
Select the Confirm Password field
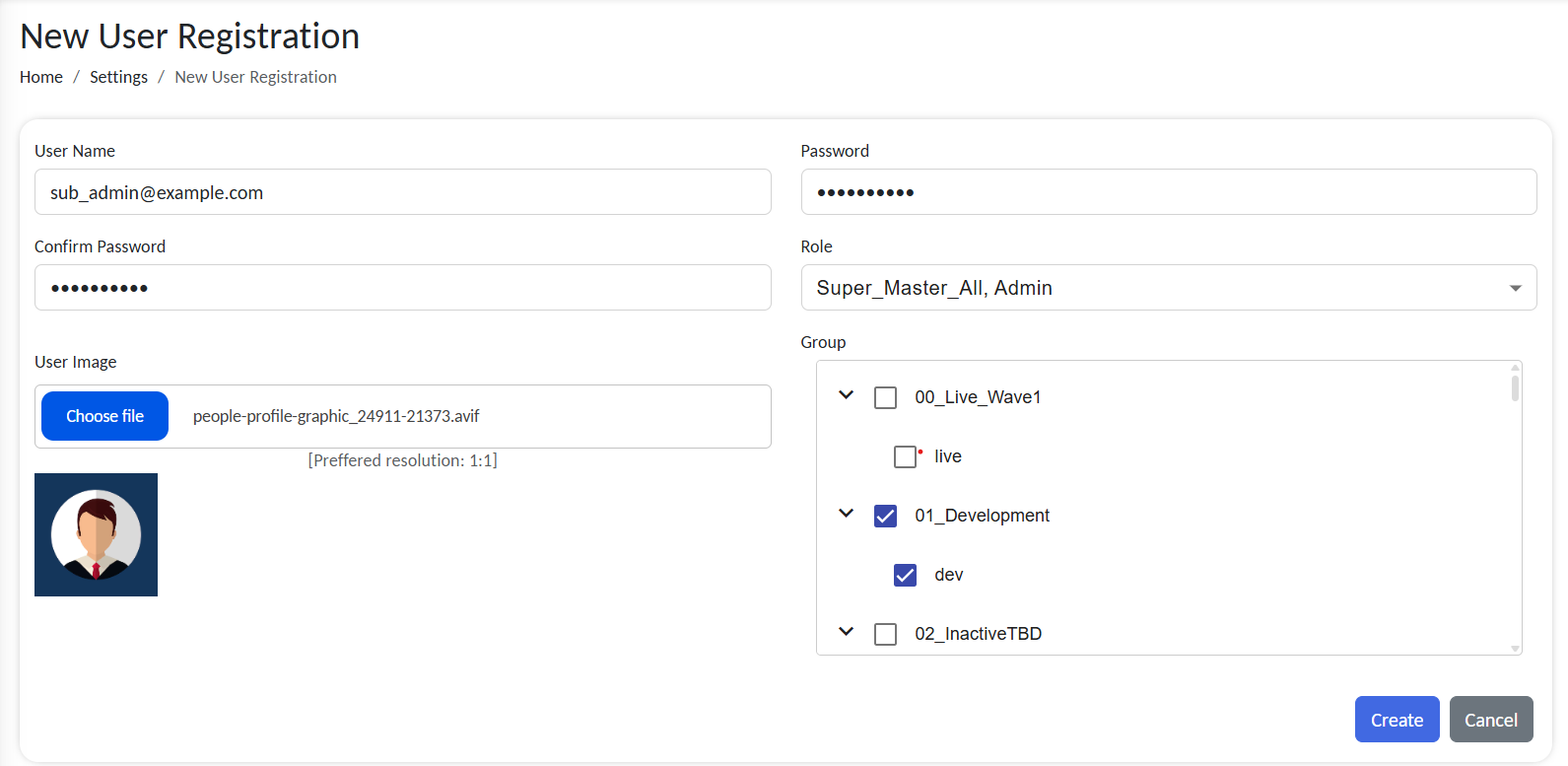coord(402,288)
